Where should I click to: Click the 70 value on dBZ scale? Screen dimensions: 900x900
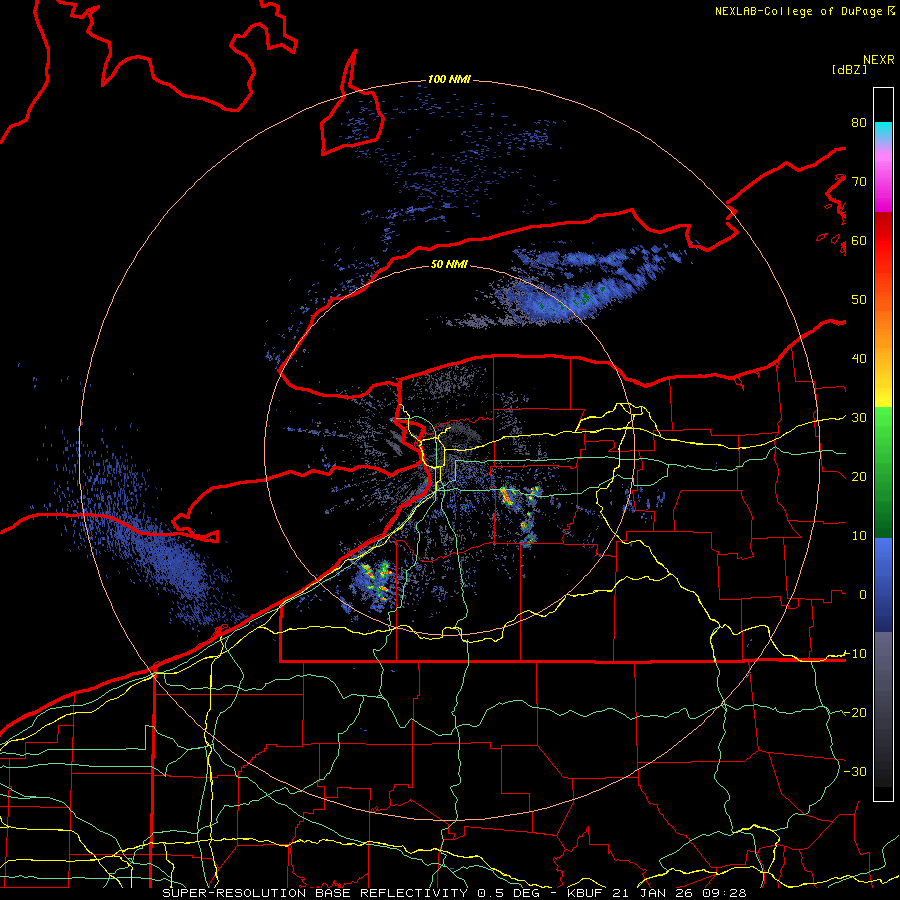[x=859, y=181]
